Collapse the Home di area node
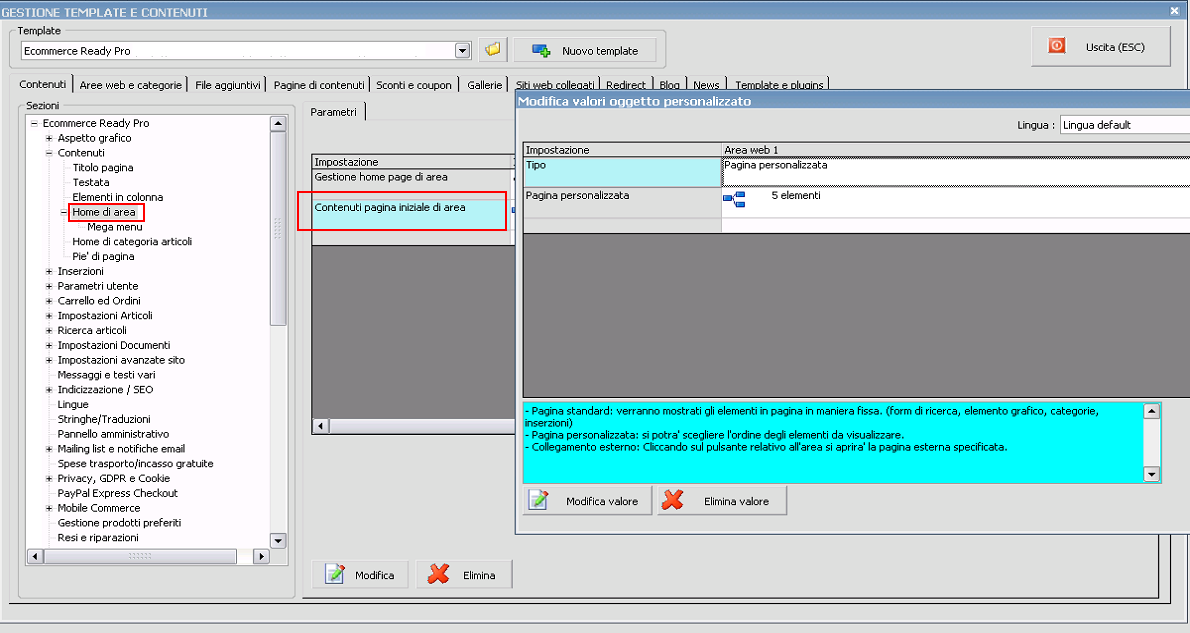This screenshot has height=633, width=1190. 64,212
